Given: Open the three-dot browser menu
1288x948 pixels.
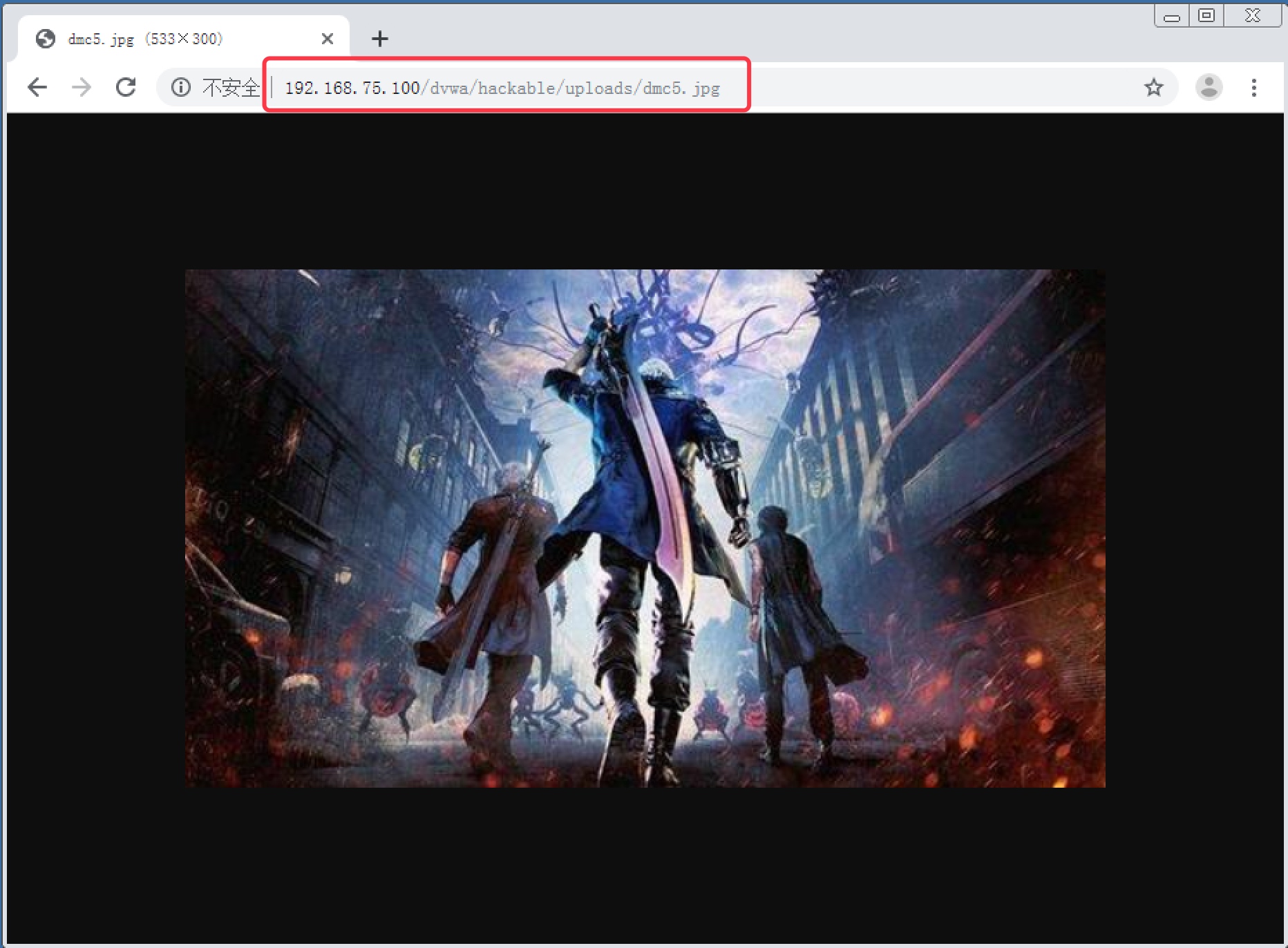Looking at the screenshot, I should coord(1254,87).
